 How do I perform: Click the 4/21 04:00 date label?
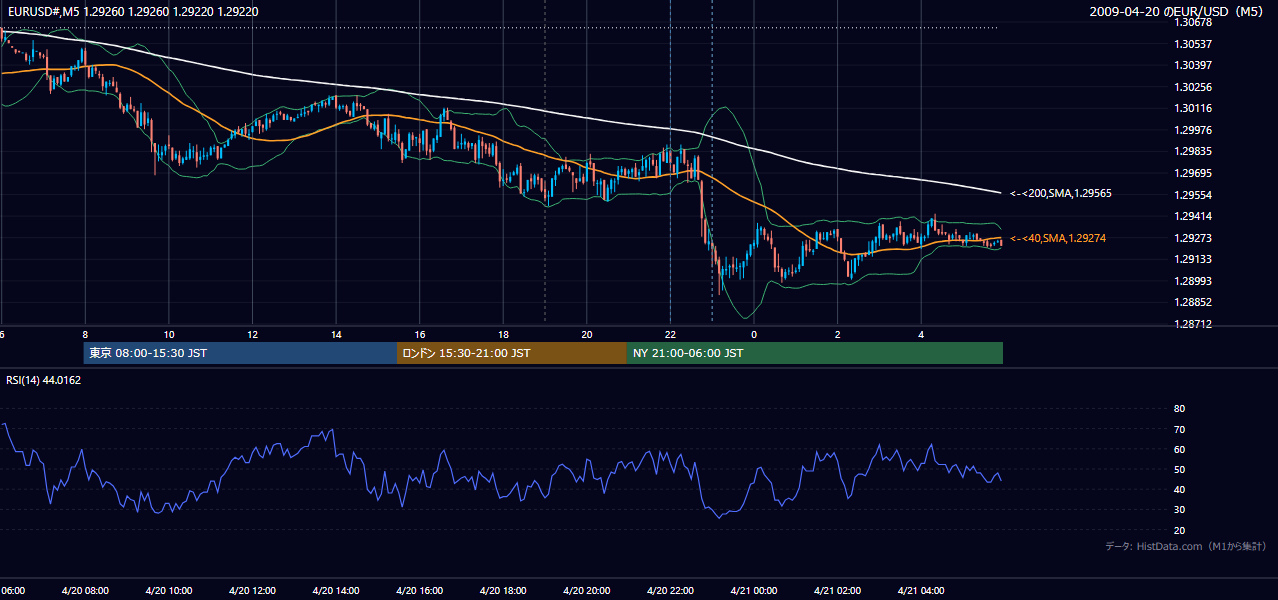coord(921,591)
